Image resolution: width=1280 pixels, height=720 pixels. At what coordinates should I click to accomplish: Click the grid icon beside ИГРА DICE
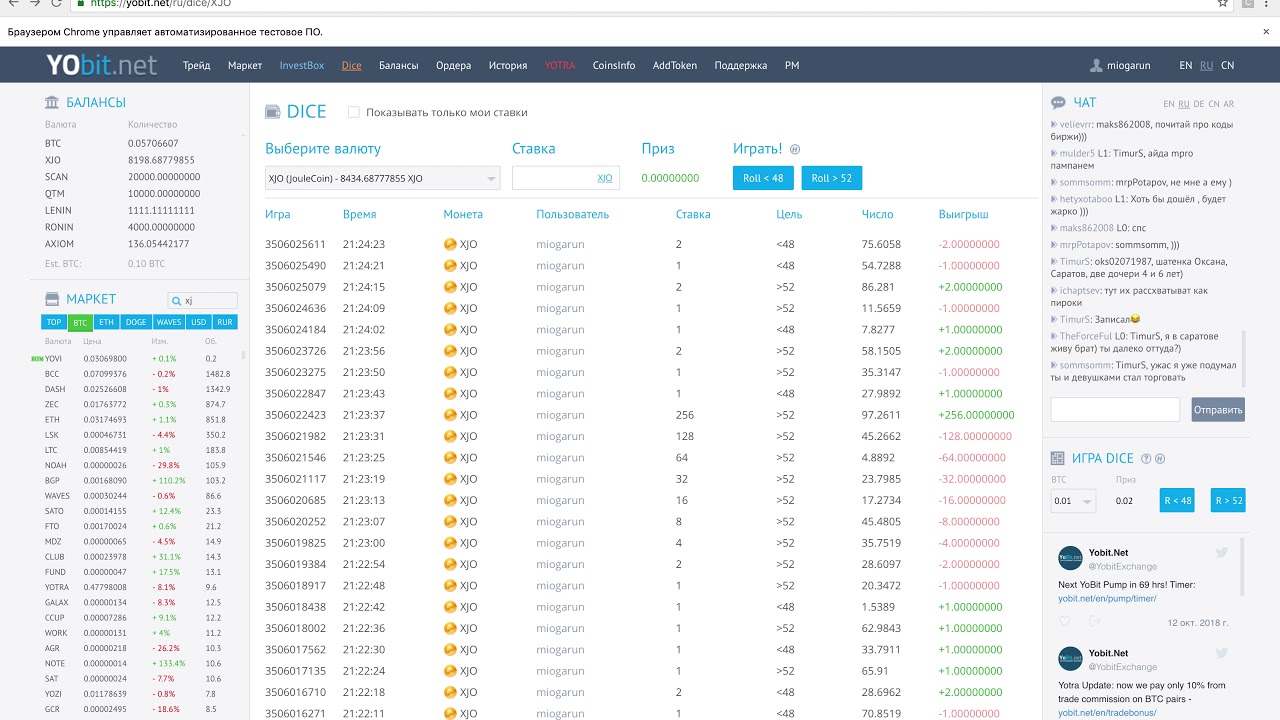click(x=1058, y=458)
